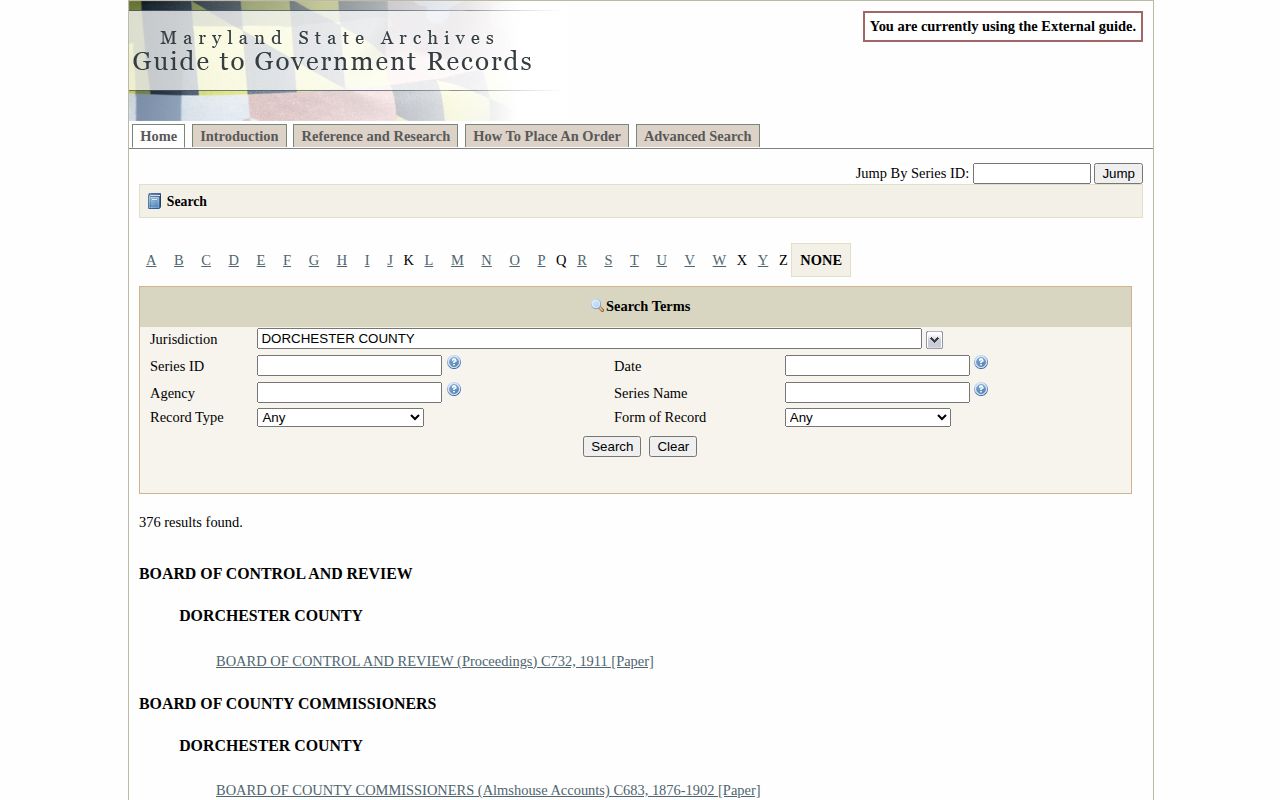Switch to the Home tab
1280x800 pixels.
coord(159,136)
